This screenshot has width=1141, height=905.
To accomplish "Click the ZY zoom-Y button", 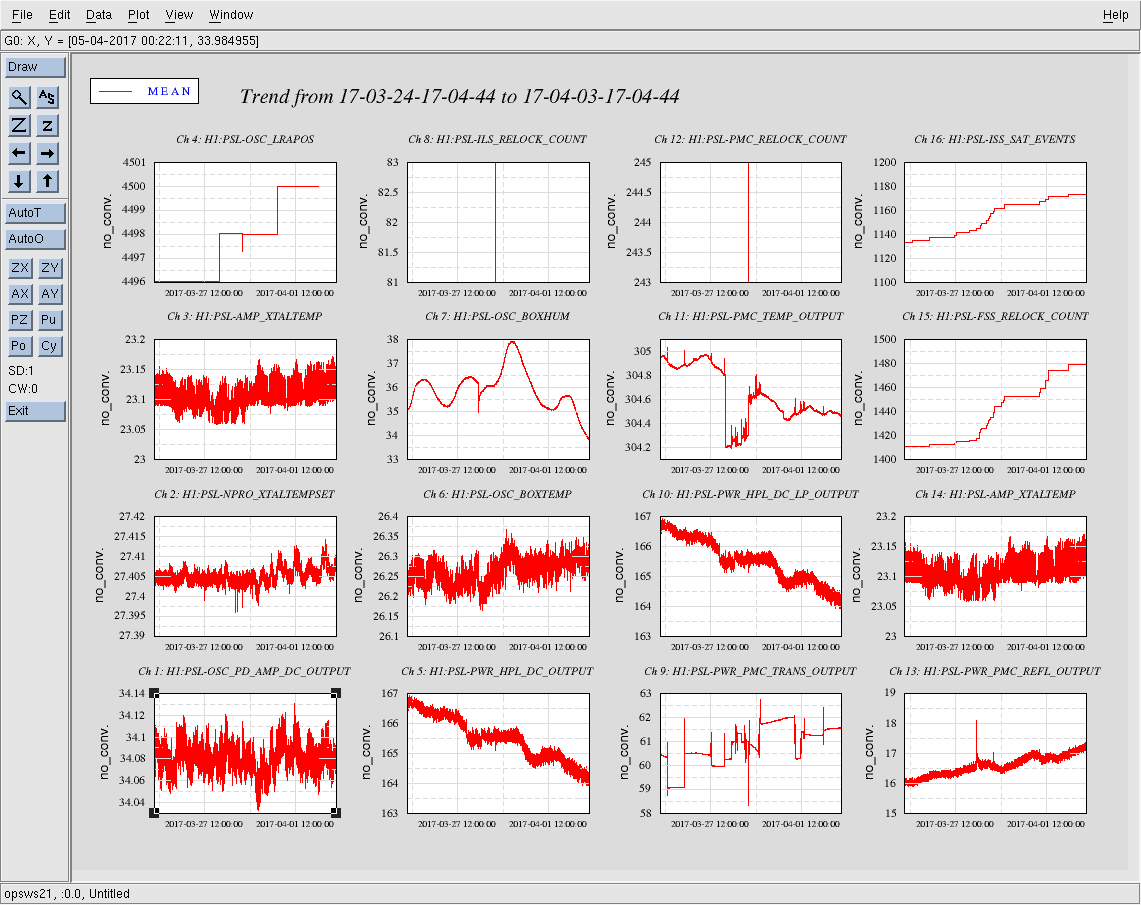I will [49, 268].
